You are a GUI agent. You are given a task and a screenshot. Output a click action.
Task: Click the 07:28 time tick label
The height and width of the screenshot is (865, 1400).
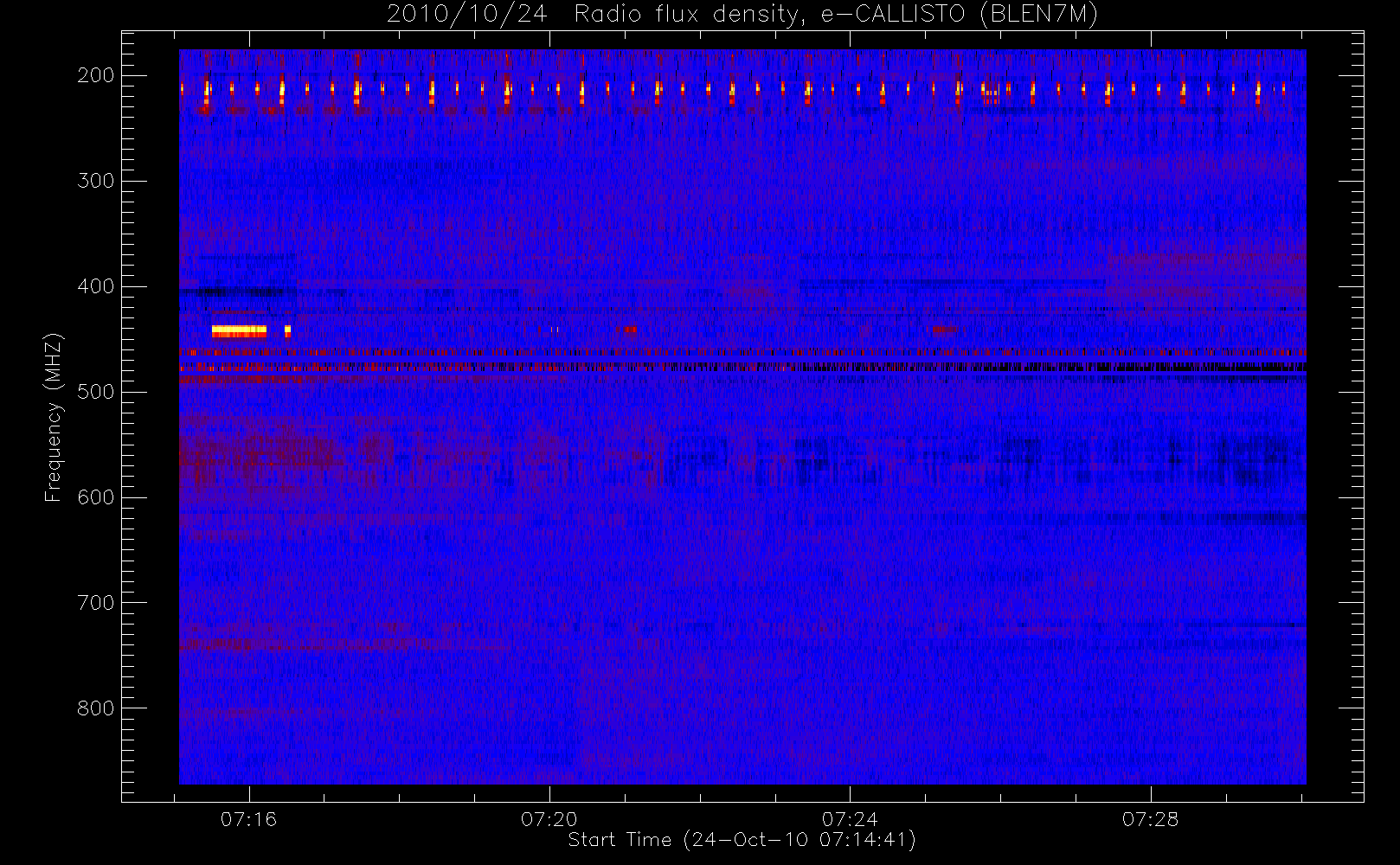[1150, 819]
